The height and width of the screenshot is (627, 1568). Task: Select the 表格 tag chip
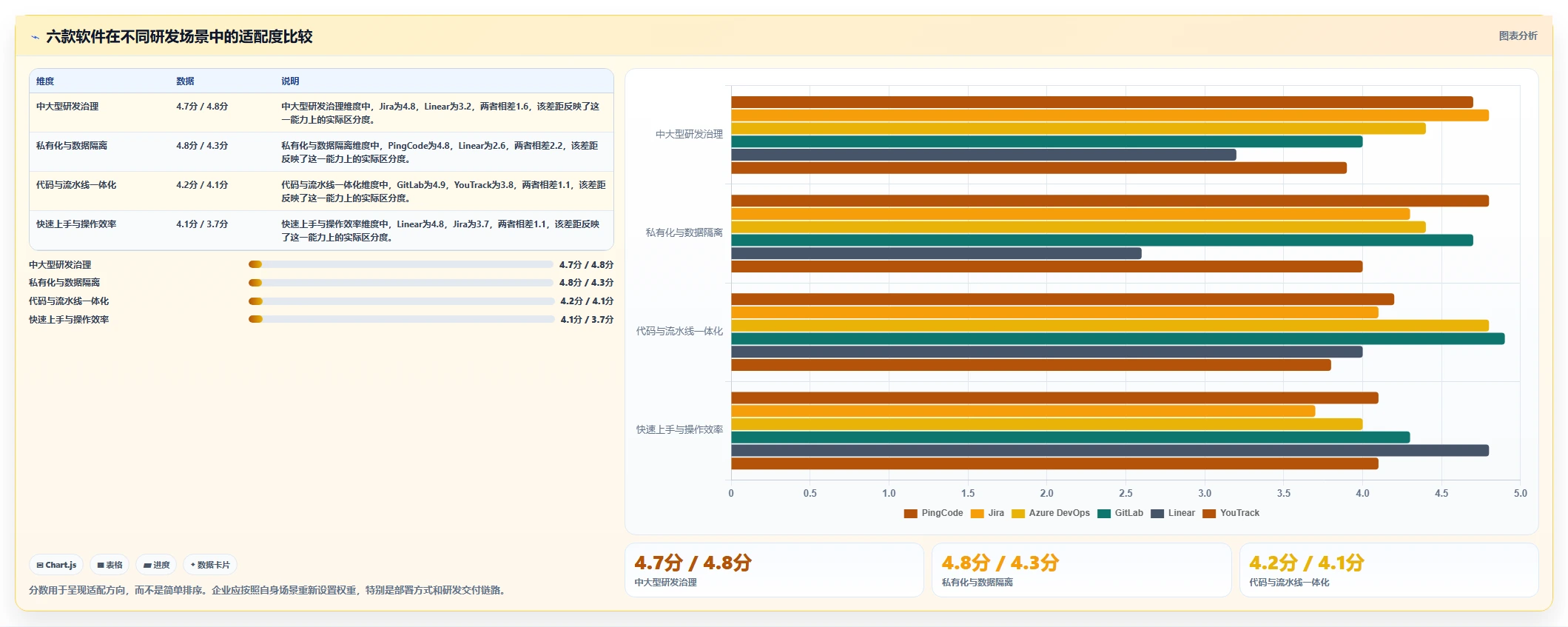click(110, 565)
